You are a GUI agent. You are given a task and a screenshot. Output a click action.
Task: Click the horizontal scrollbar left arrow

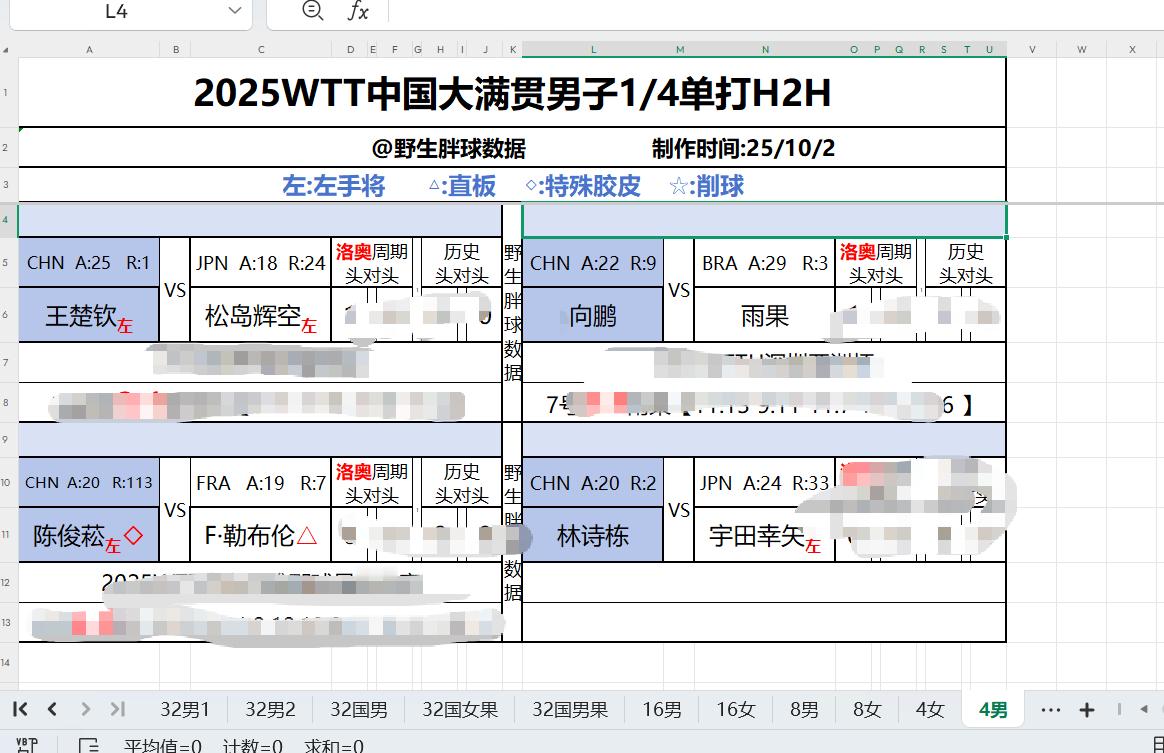(x=1144, y=709)
